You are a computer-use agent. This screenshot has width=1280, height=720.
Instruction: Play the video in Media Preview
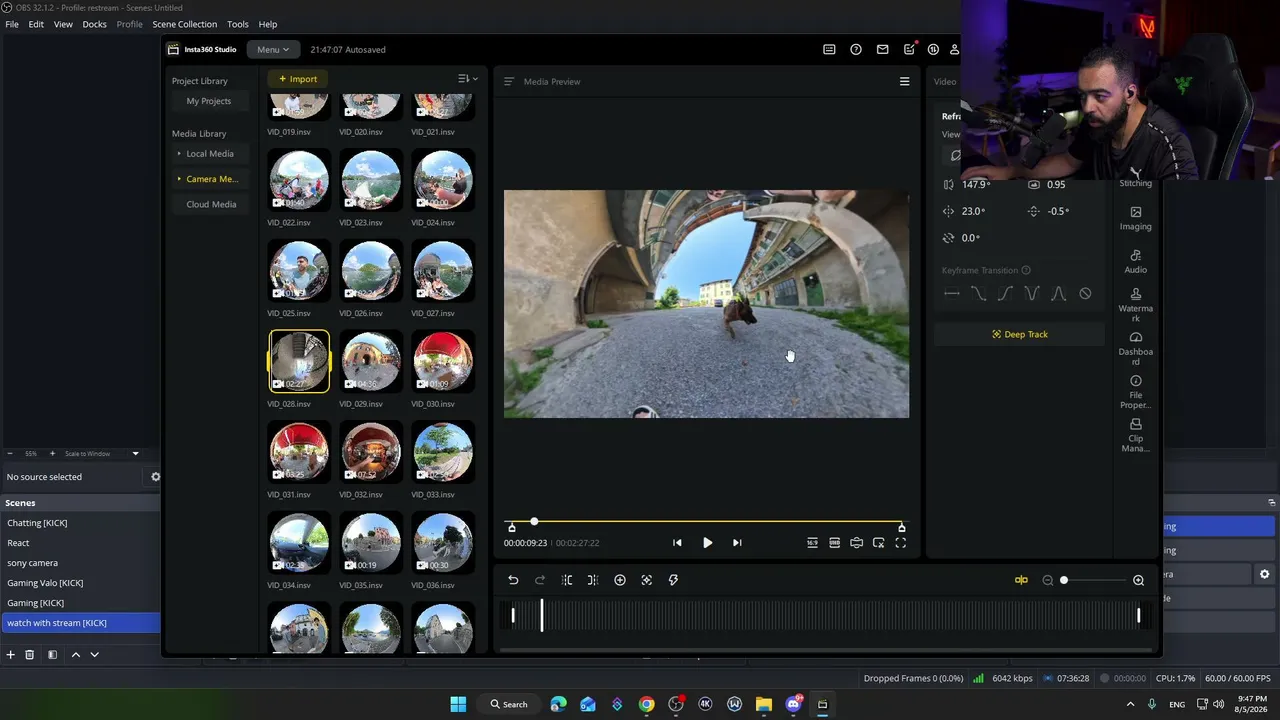pyautogui.click(x=707, y=543)
